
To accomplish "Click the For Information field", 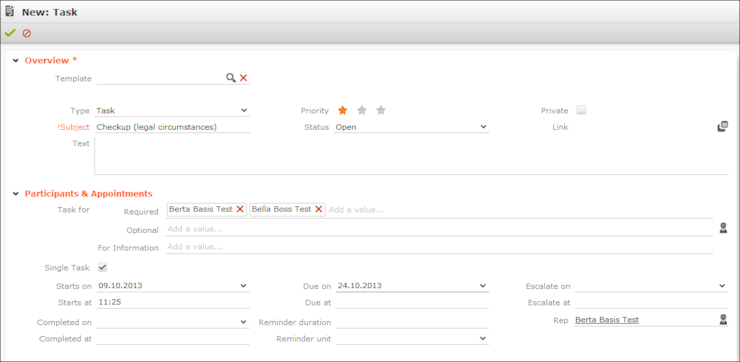I will click(x=439, y=247).
